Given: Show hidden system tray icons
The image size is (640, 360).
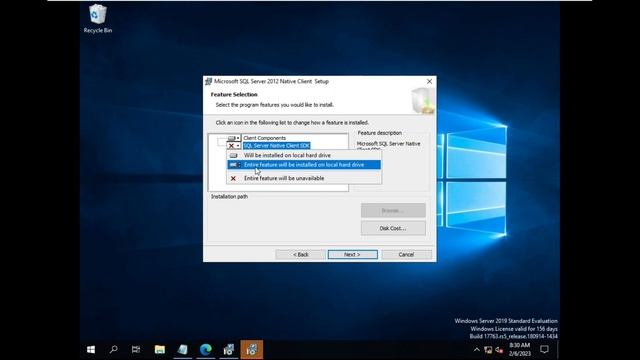Looking at the screenshot, I should click(x=476, y=350).
